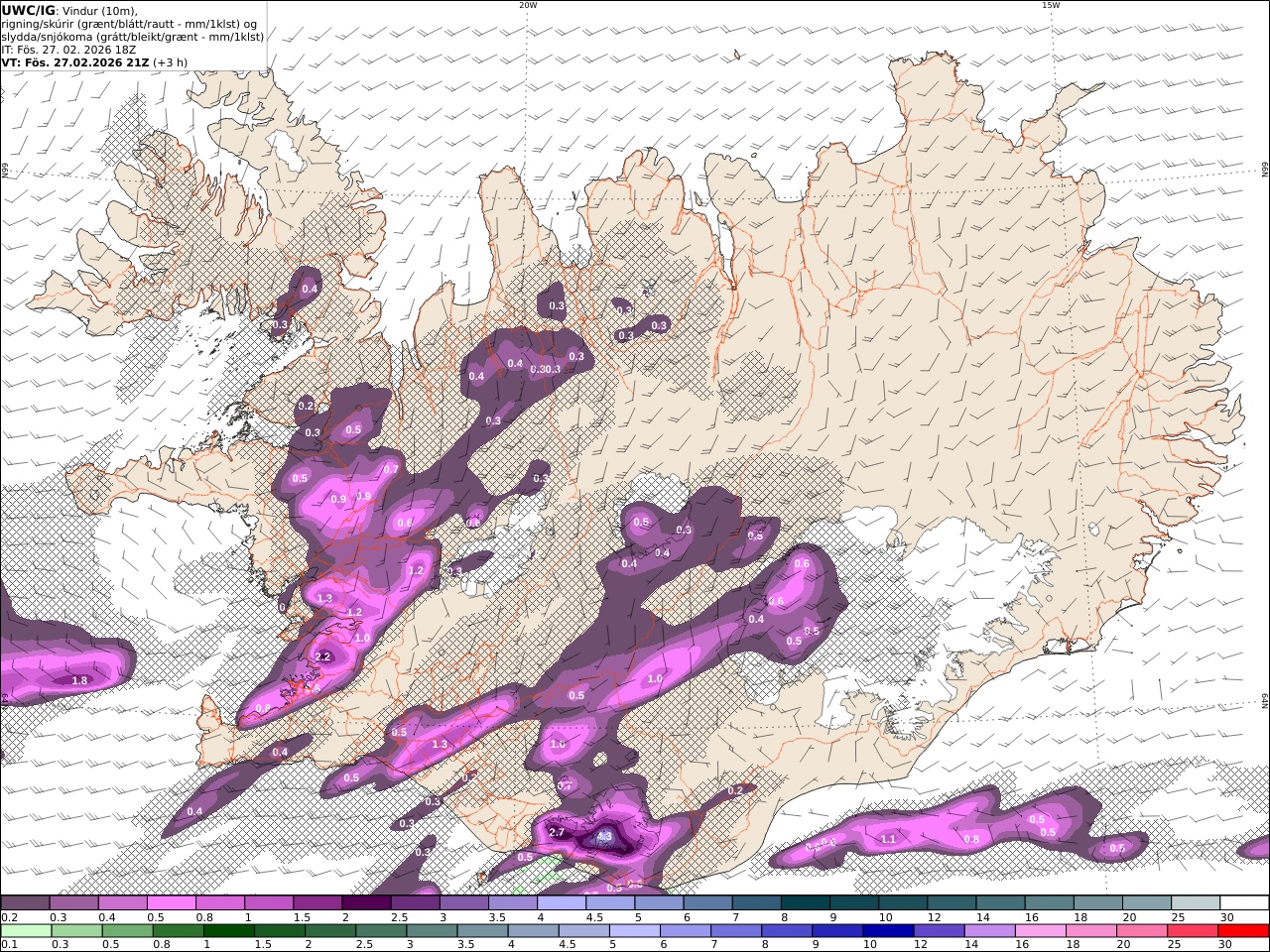
Task: Click the rigning/skúrir legend description line
Action: tap(130, 24)
